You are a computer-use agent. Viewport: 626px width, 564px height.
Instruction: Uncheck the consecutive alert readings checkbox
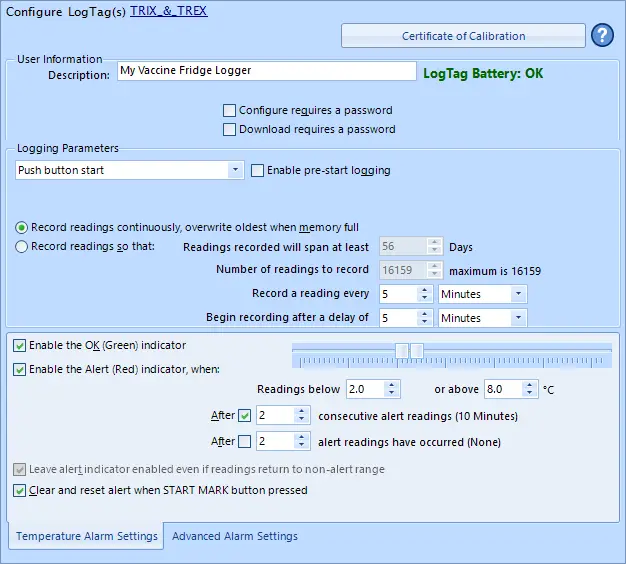245,415
